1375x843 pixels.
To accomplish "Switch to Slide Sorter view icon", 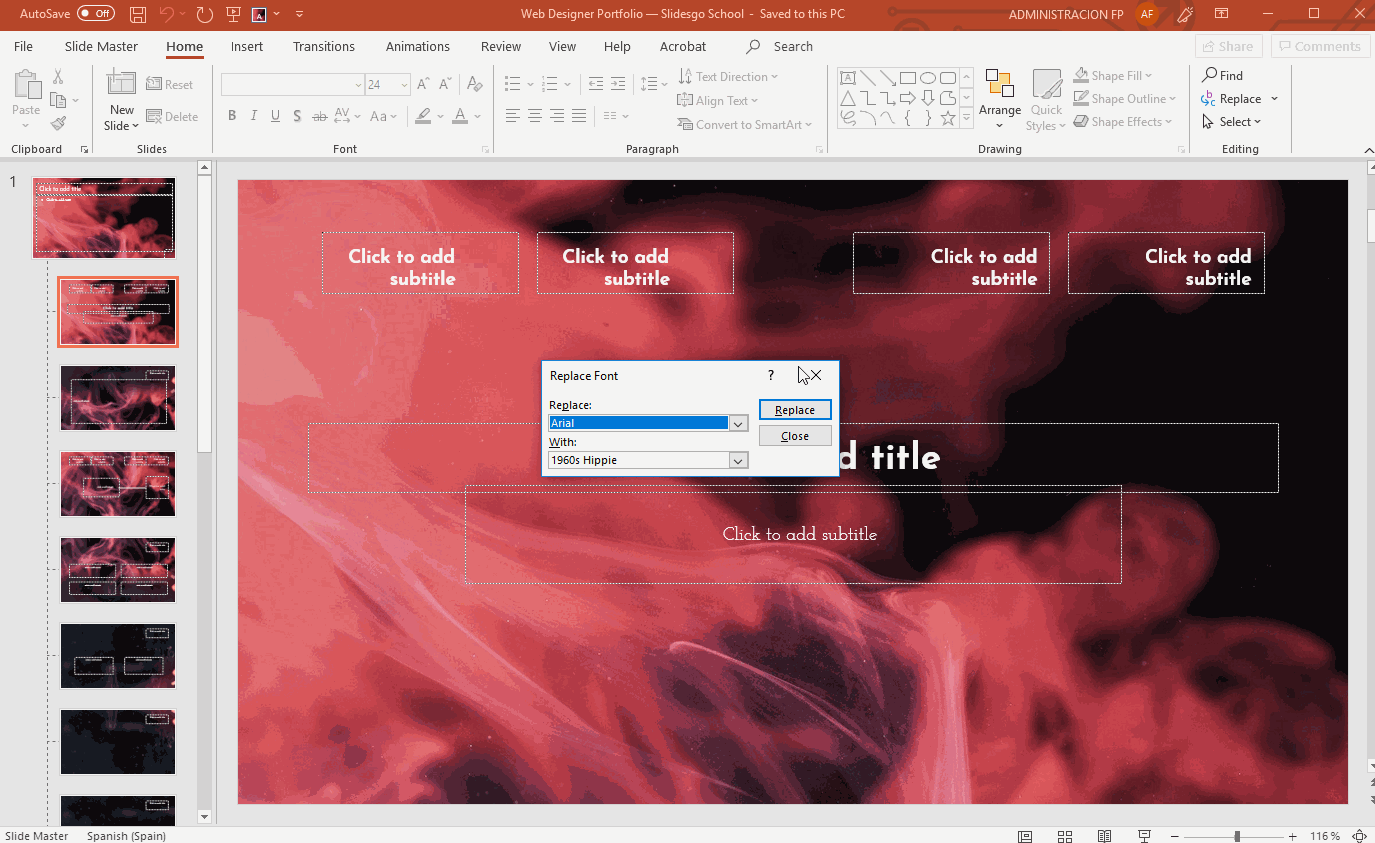I will click(x=1065, y=836).
